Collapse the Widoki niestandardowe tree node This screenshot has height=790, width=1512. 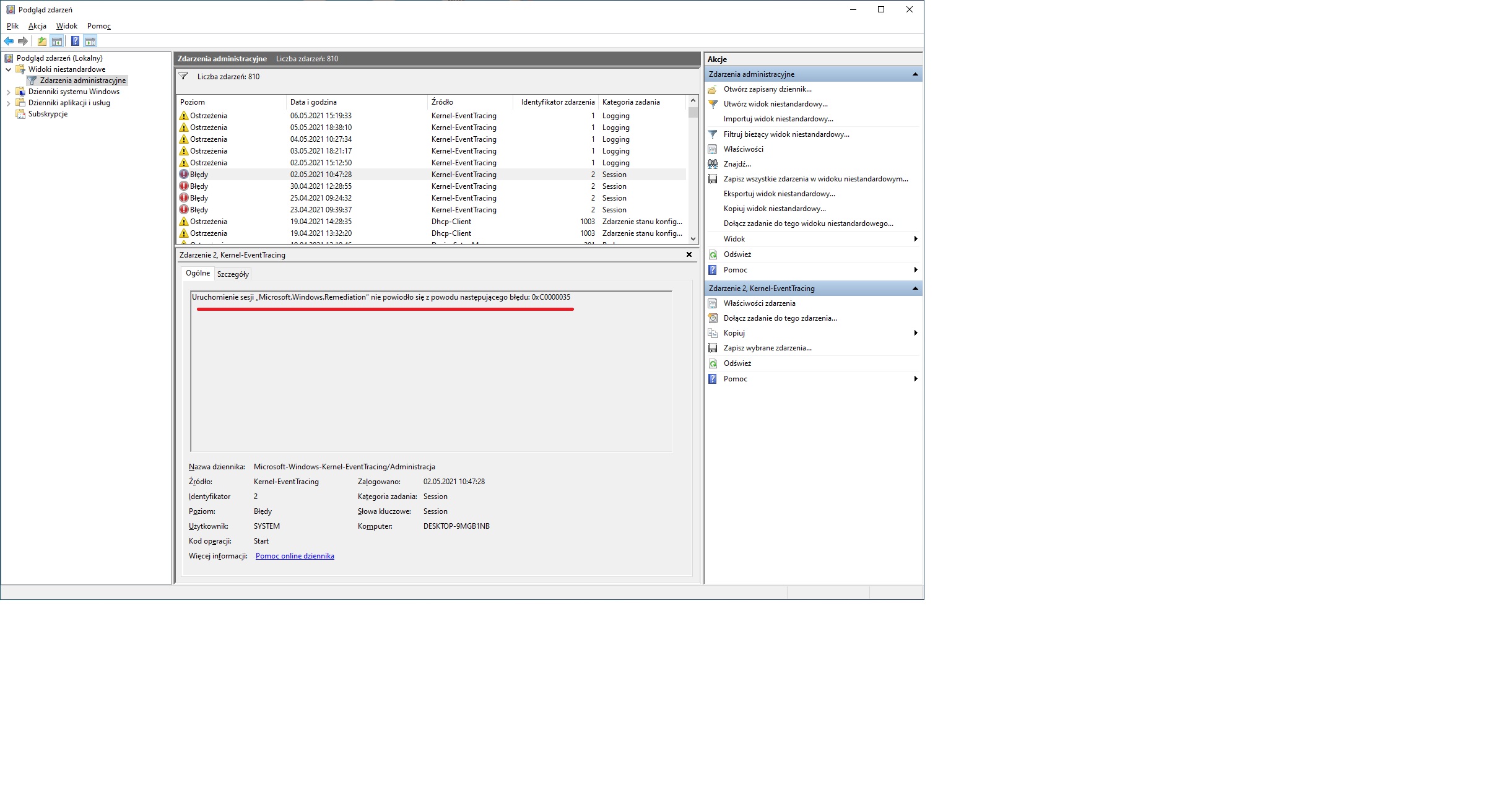pyautogui.click(x=9, y=69)
